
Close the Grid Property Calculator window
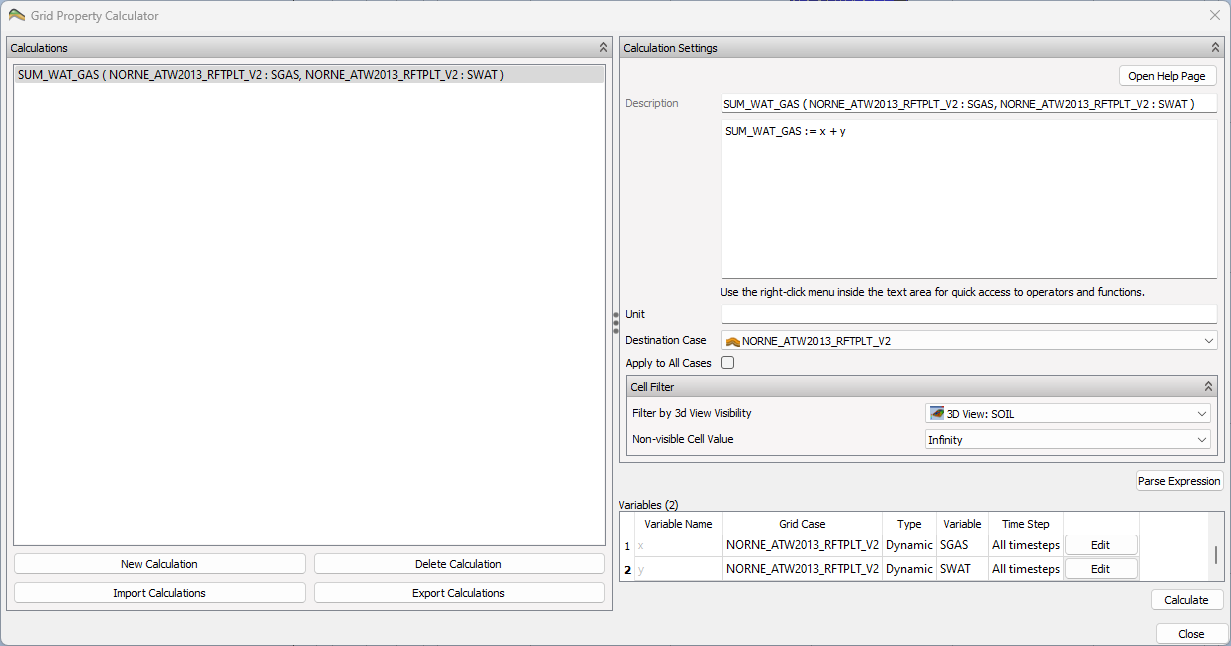[x=1215, y=15]
